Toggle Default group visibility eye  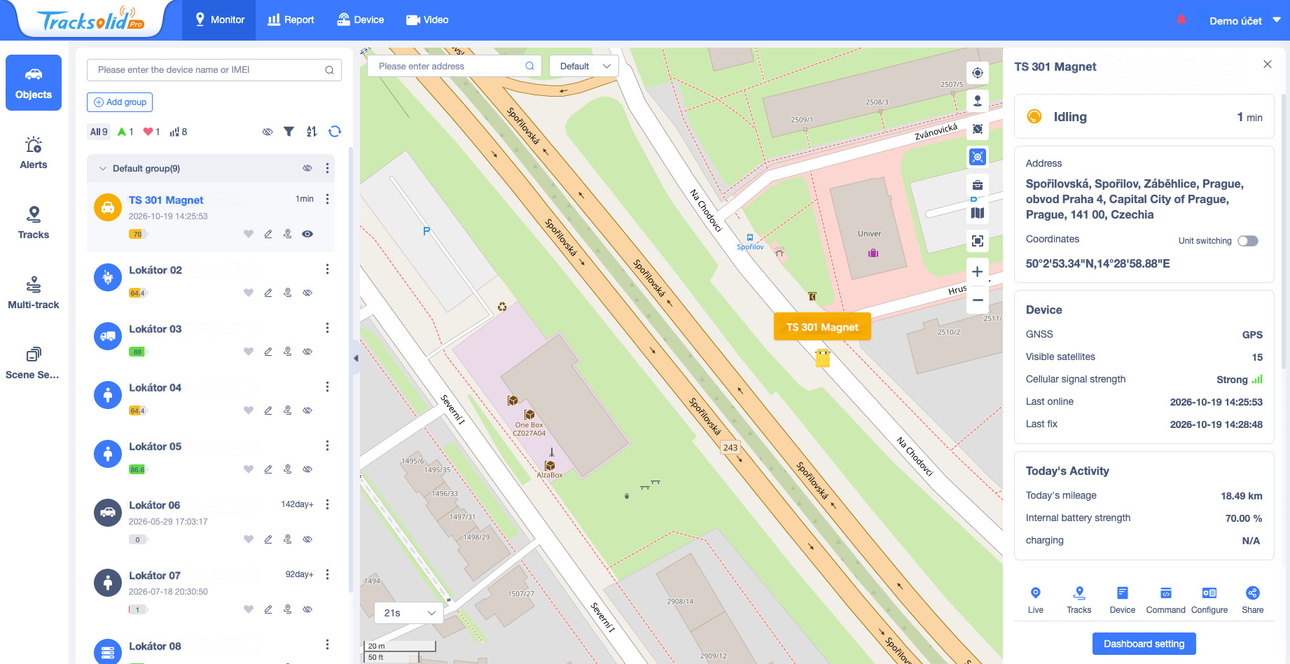tap(308, 169)
